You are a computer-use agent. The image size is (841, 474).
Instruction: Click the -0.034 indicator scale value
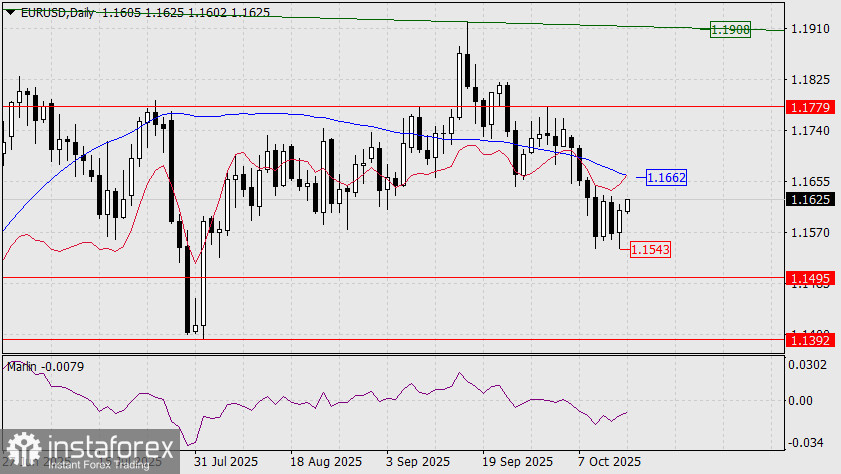pyautogui.click(x=805, y=443)
